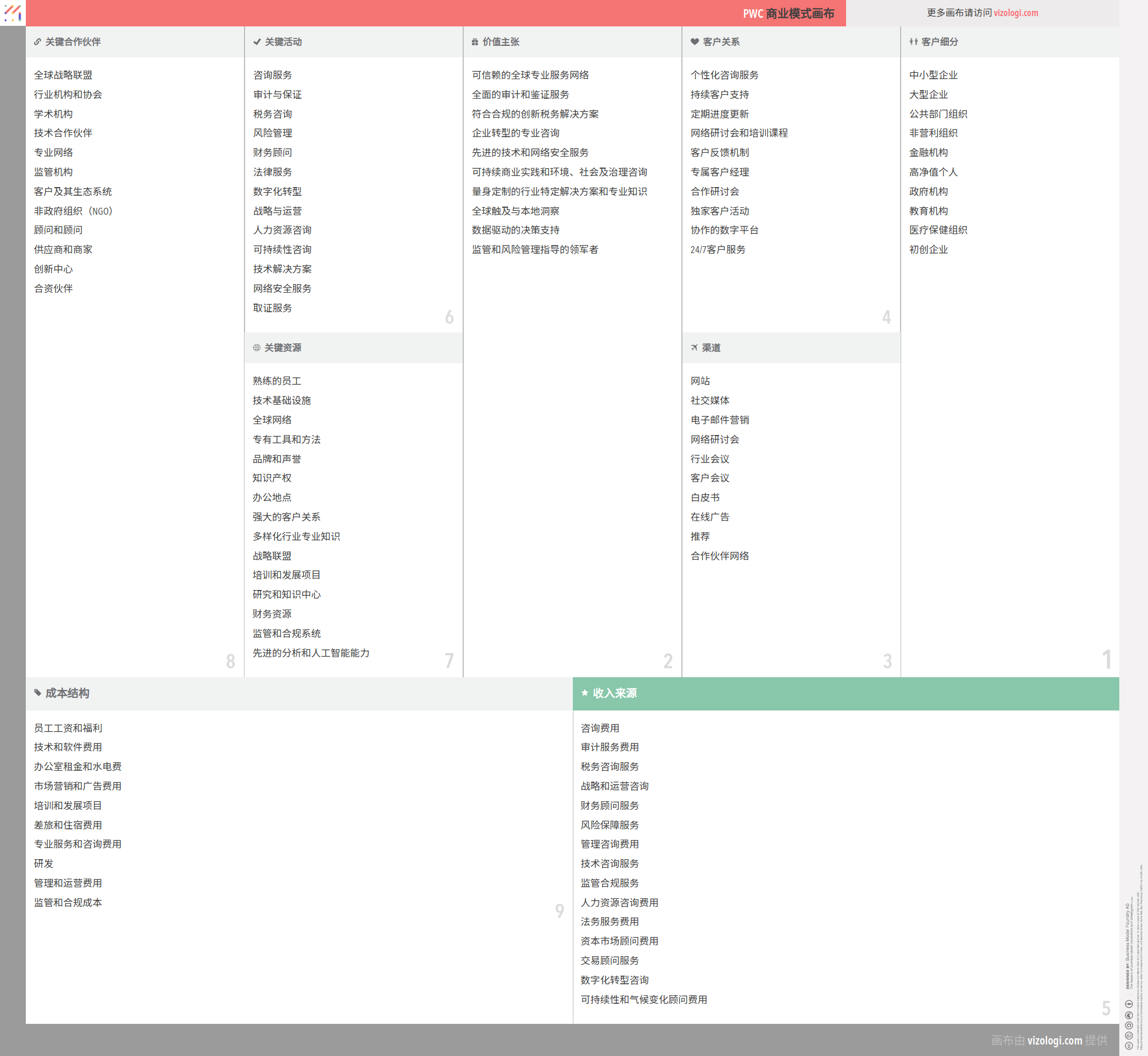
Task: Click the vizologi.com footer credit link
Action: [x=1054, y=1041]
